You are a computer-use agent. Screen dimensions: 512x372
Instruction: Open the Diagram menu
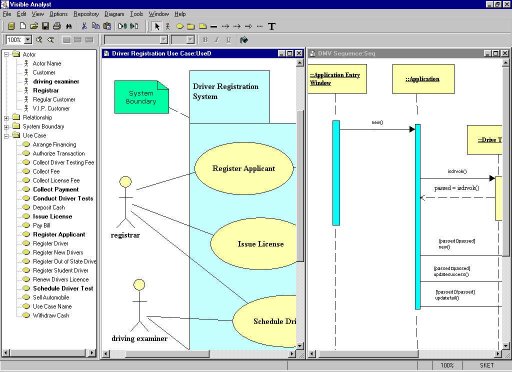click(114, 14)
